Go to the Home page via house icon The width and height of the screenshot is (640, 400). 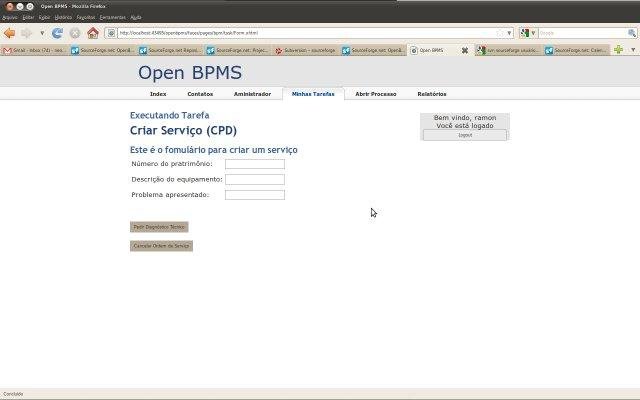coord(93,33)
